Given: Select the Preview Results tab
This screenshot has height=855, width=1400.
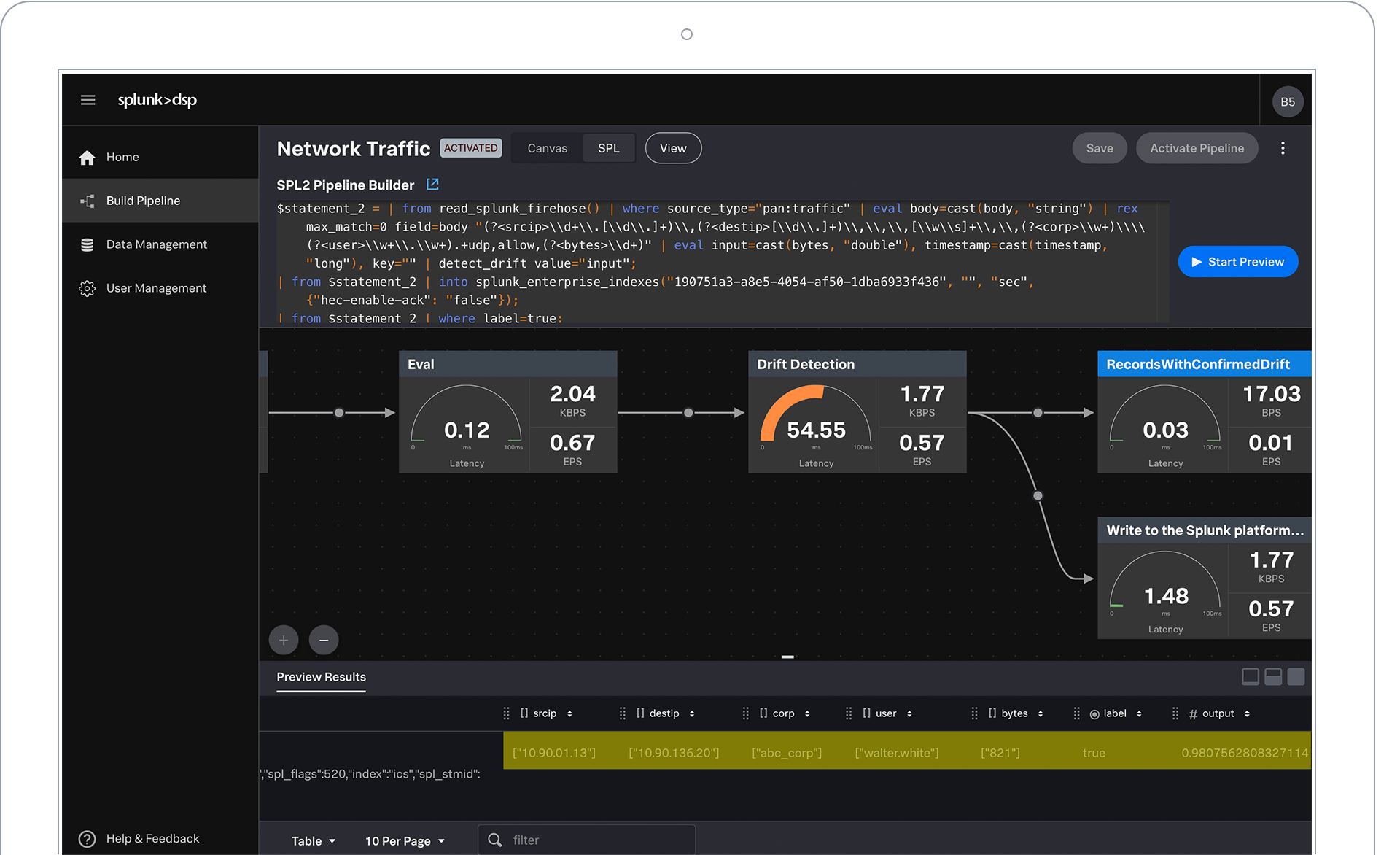Looking at the screenshot, I should click(322, 677).
